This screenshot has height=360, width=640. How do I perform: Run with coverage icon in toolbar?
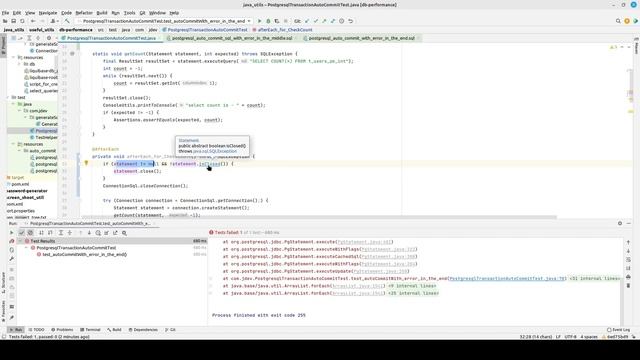click(x=277, y=21)
